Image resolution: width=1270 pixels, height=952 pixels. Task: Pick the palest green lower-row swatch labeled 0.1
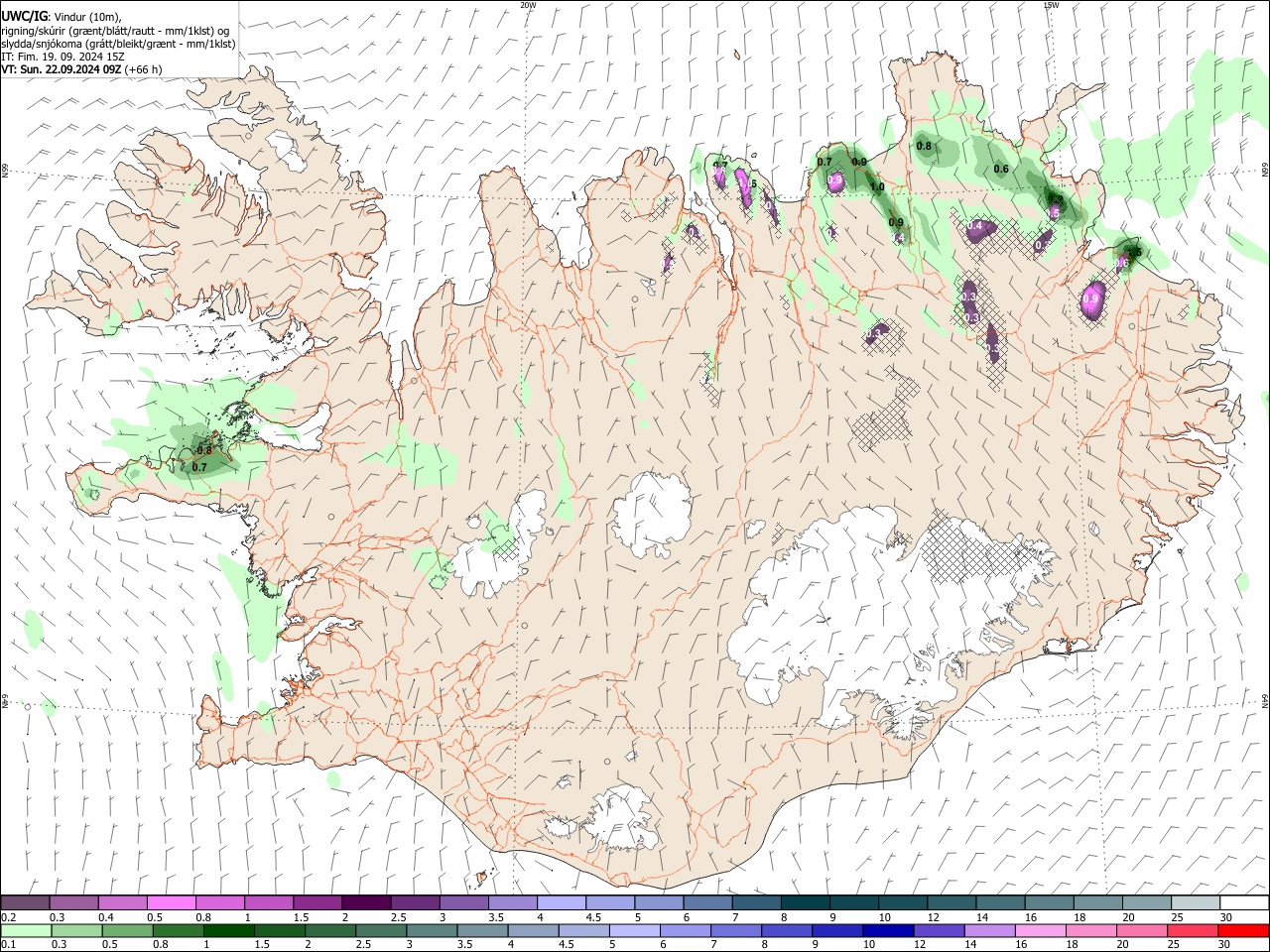click(26, 930)
